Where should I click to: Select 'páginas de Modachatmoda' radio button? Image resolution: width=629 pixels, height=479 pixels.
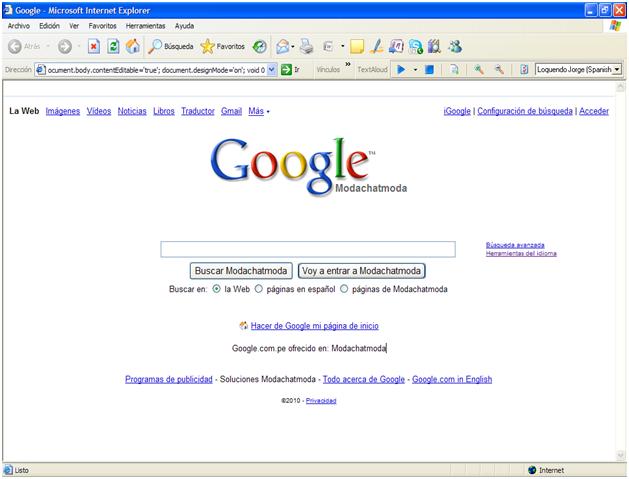(x=344, y=289)
